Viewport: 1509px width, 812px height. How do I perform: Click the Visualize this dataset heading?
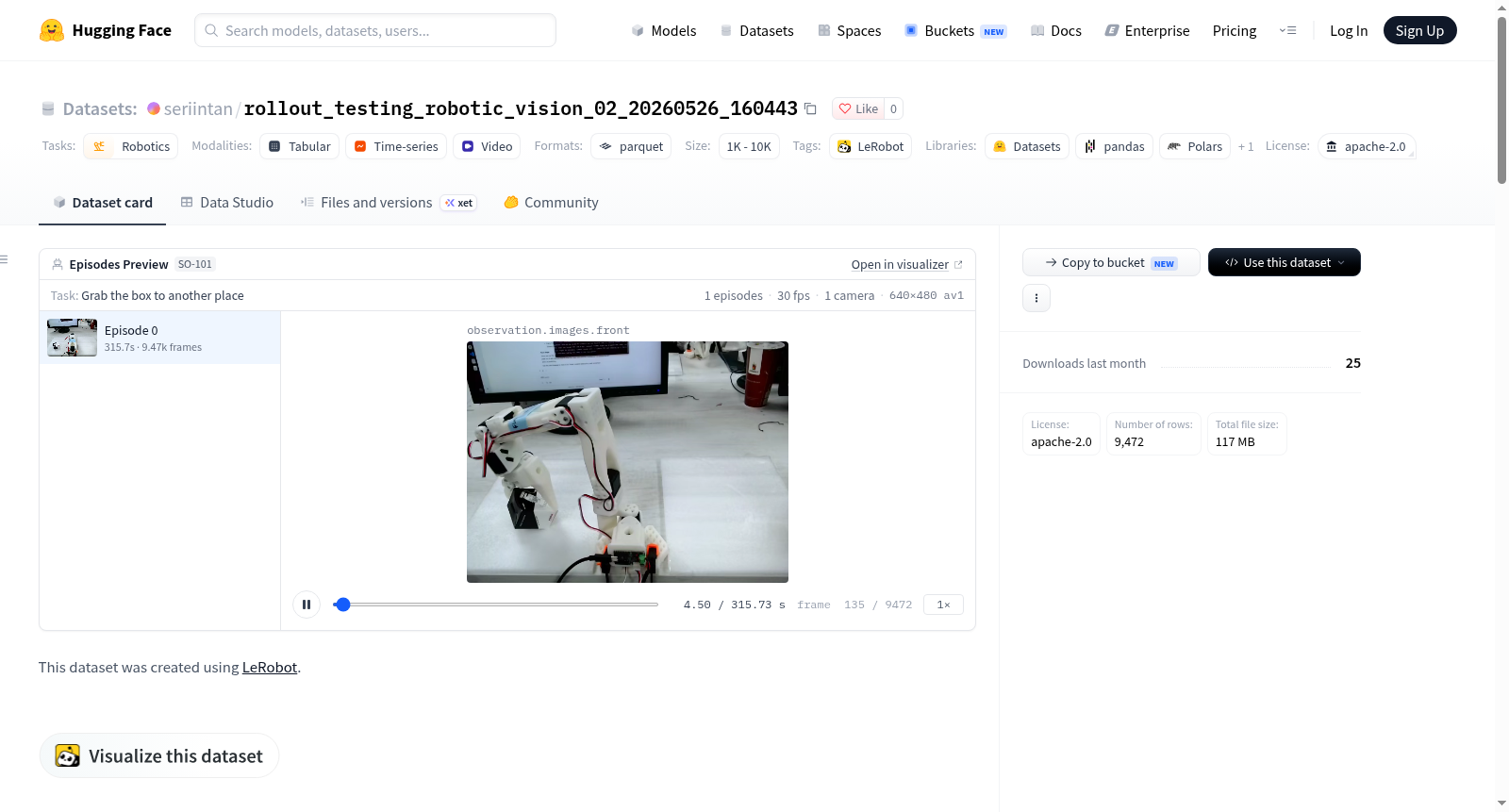(159, 755)
